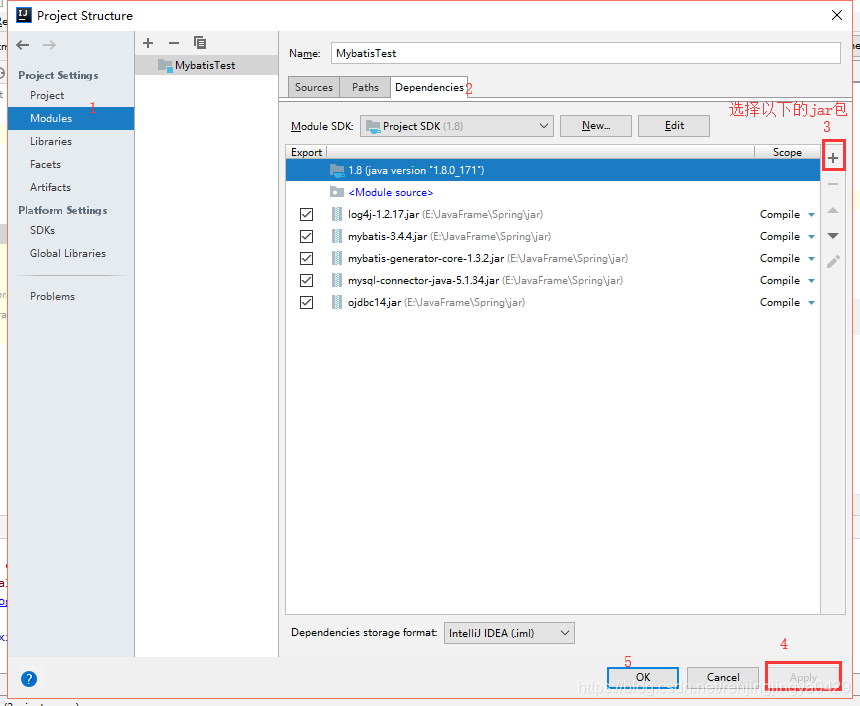Open scope dropdown for mybatis-generator-core jar
This screenshot has height=706, width=860.
811,259
